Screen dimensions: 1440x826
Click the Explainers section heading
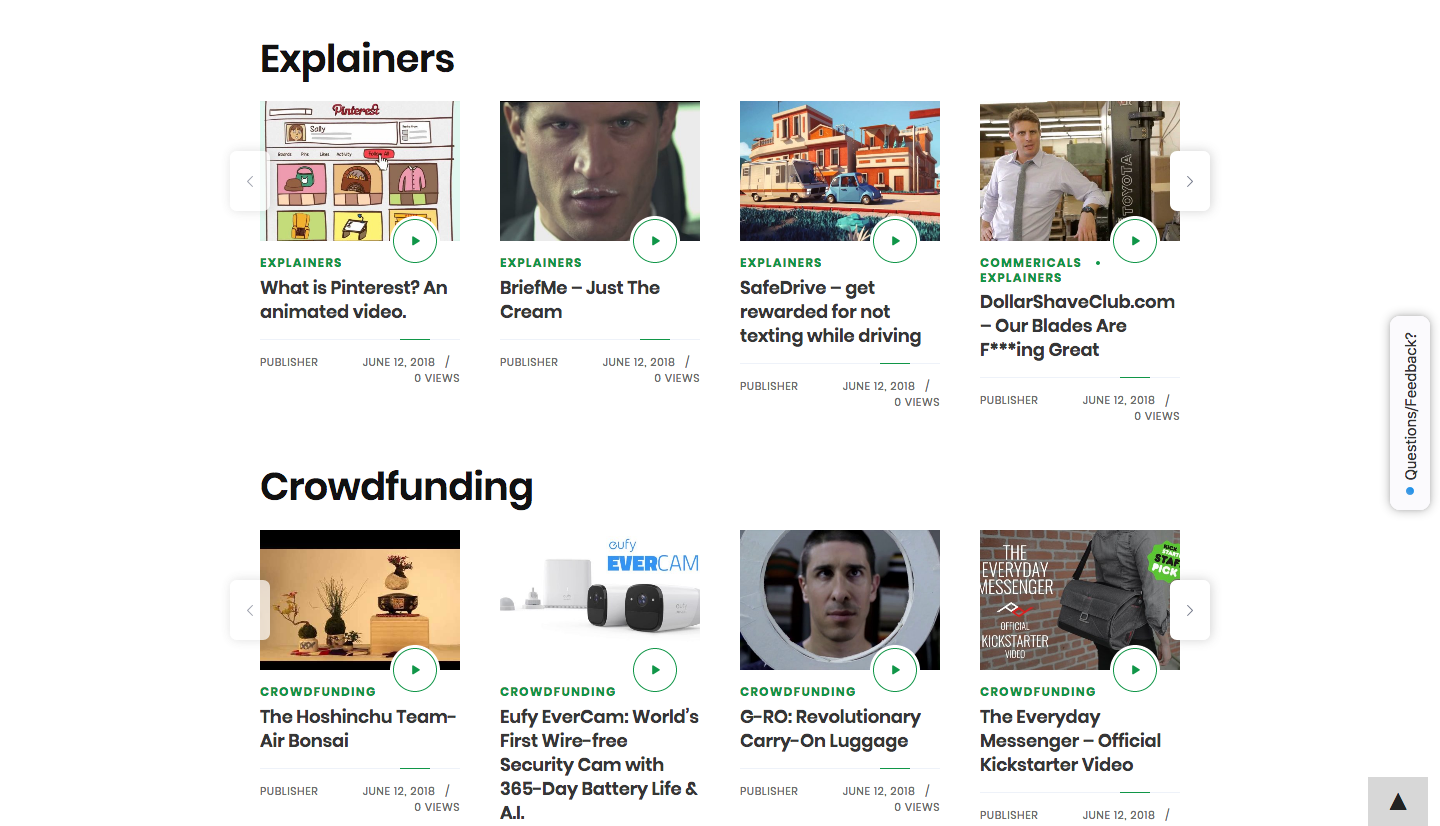tap(357, 59)
